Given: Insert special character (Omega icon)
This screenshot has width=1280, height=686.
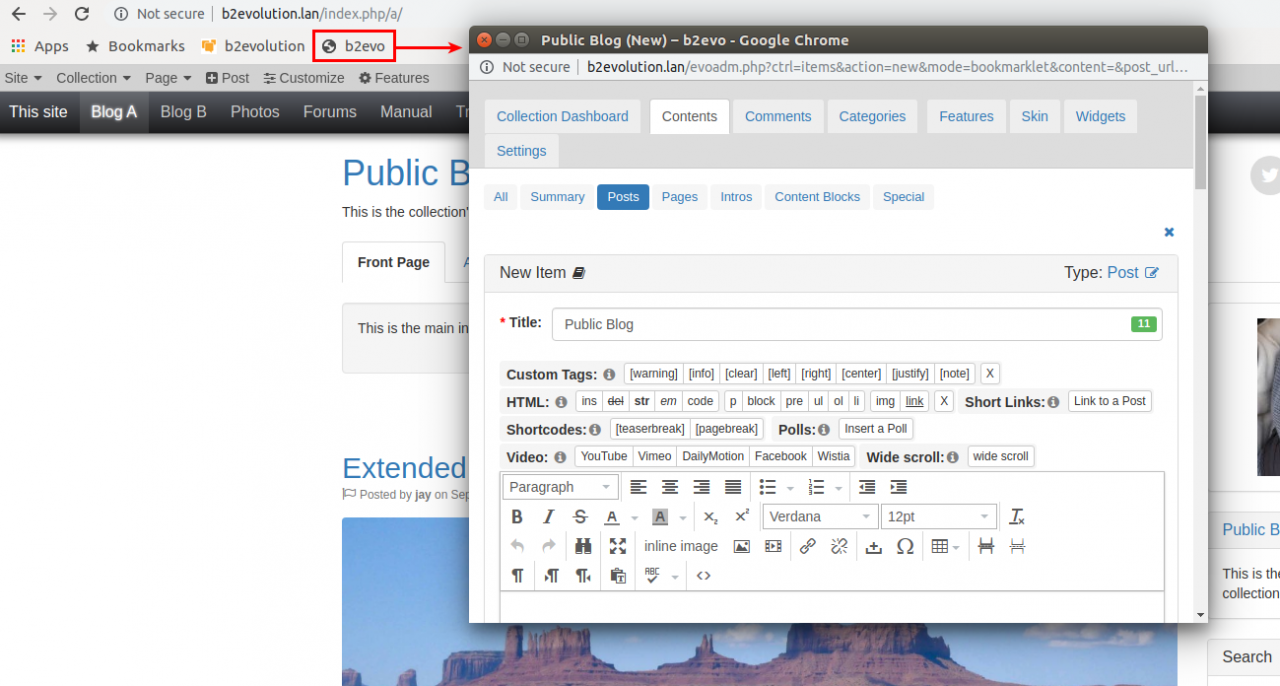Looking at the screenshot, I should [x=905, y=546].
